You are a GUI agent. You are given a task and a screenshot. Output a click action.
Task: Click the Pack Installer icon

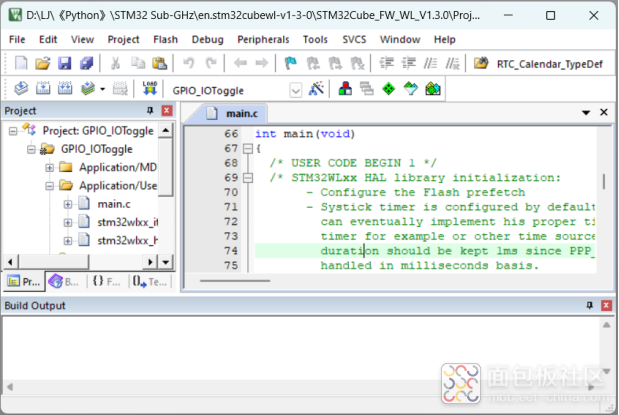pos(432,89)
